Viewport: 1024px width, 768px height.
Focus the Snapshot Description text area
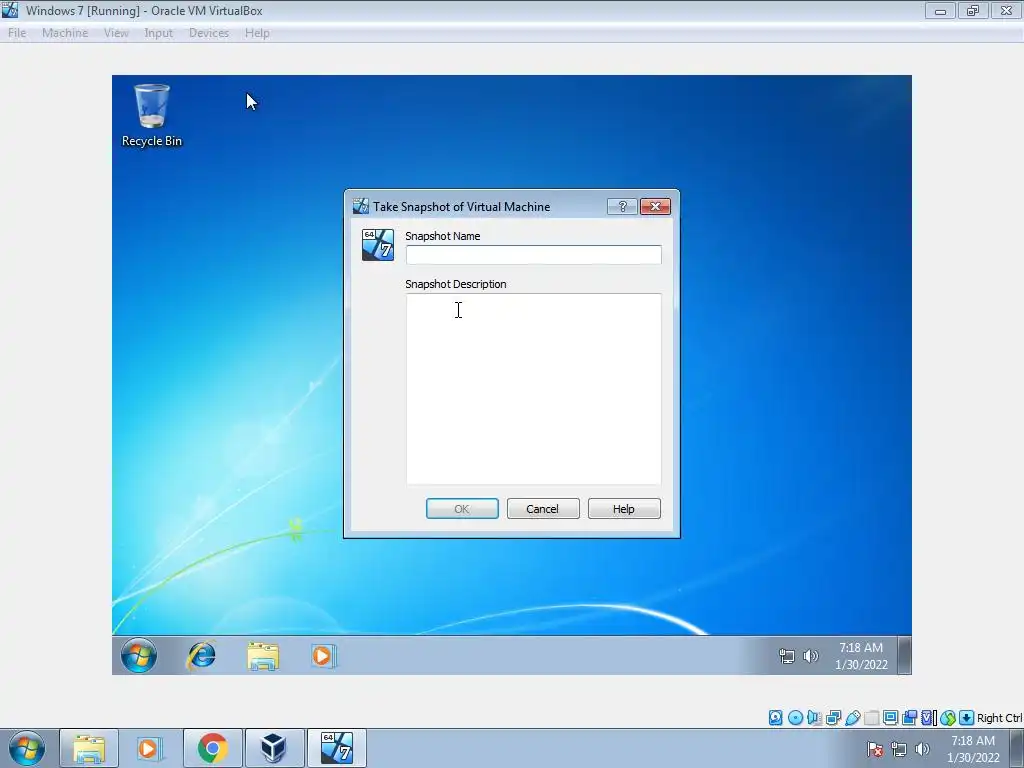pos(534,389)
